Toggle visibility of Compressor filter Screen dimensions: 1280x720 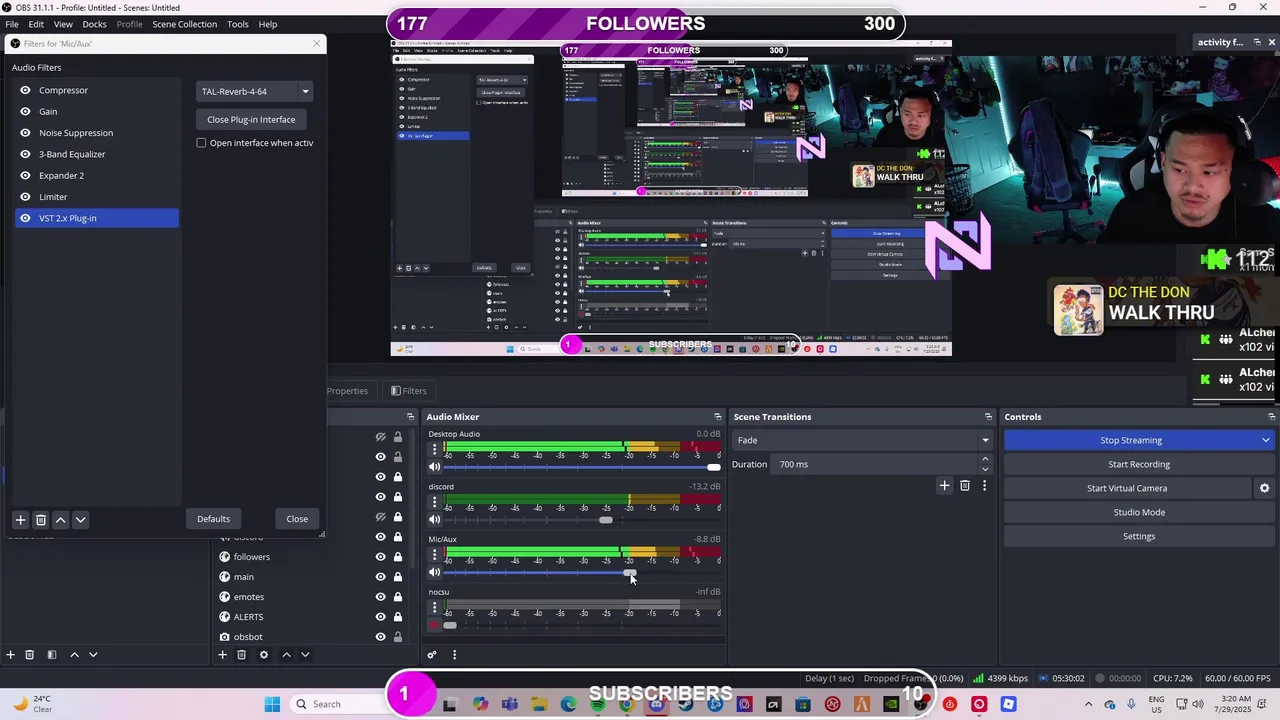click(x=25, y=90)
